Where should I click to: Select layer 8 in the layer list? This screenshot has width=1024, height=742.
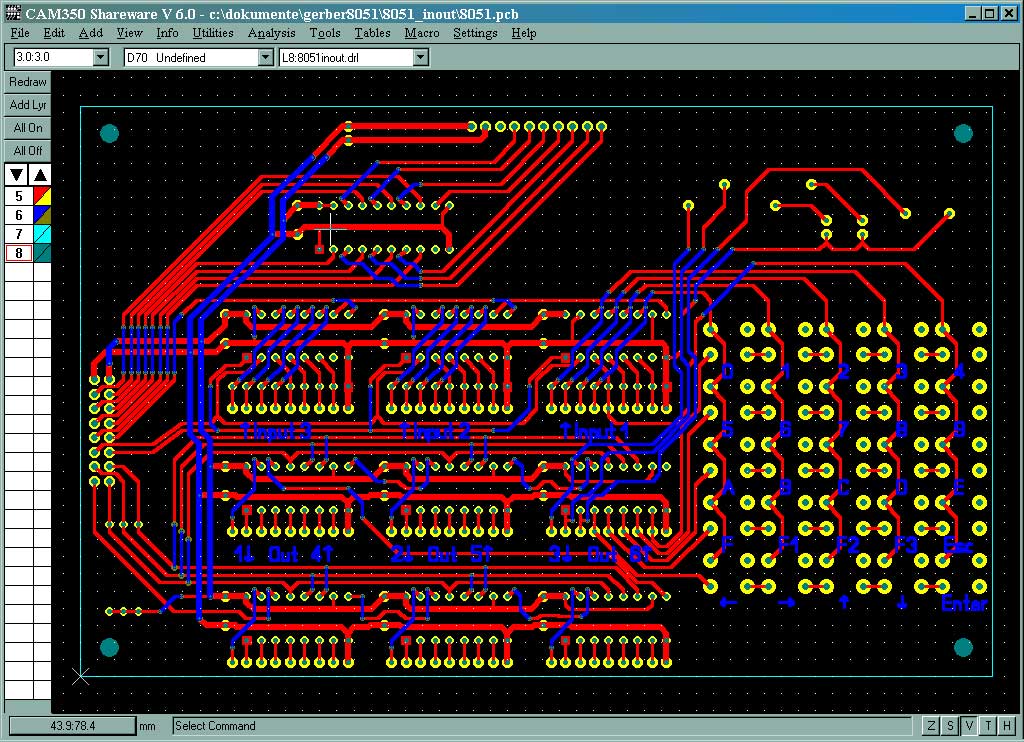click(x=19, y=253)
